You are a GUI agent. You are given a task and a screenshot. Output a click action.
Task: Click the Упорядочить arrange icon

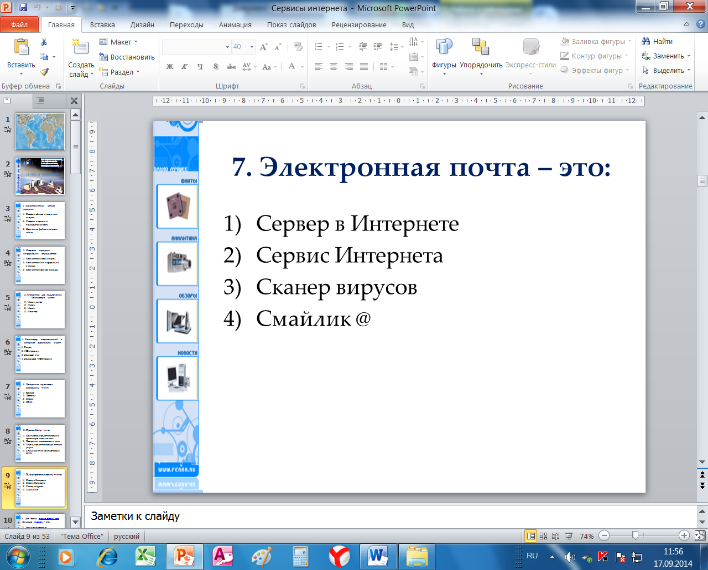[480, 47]
